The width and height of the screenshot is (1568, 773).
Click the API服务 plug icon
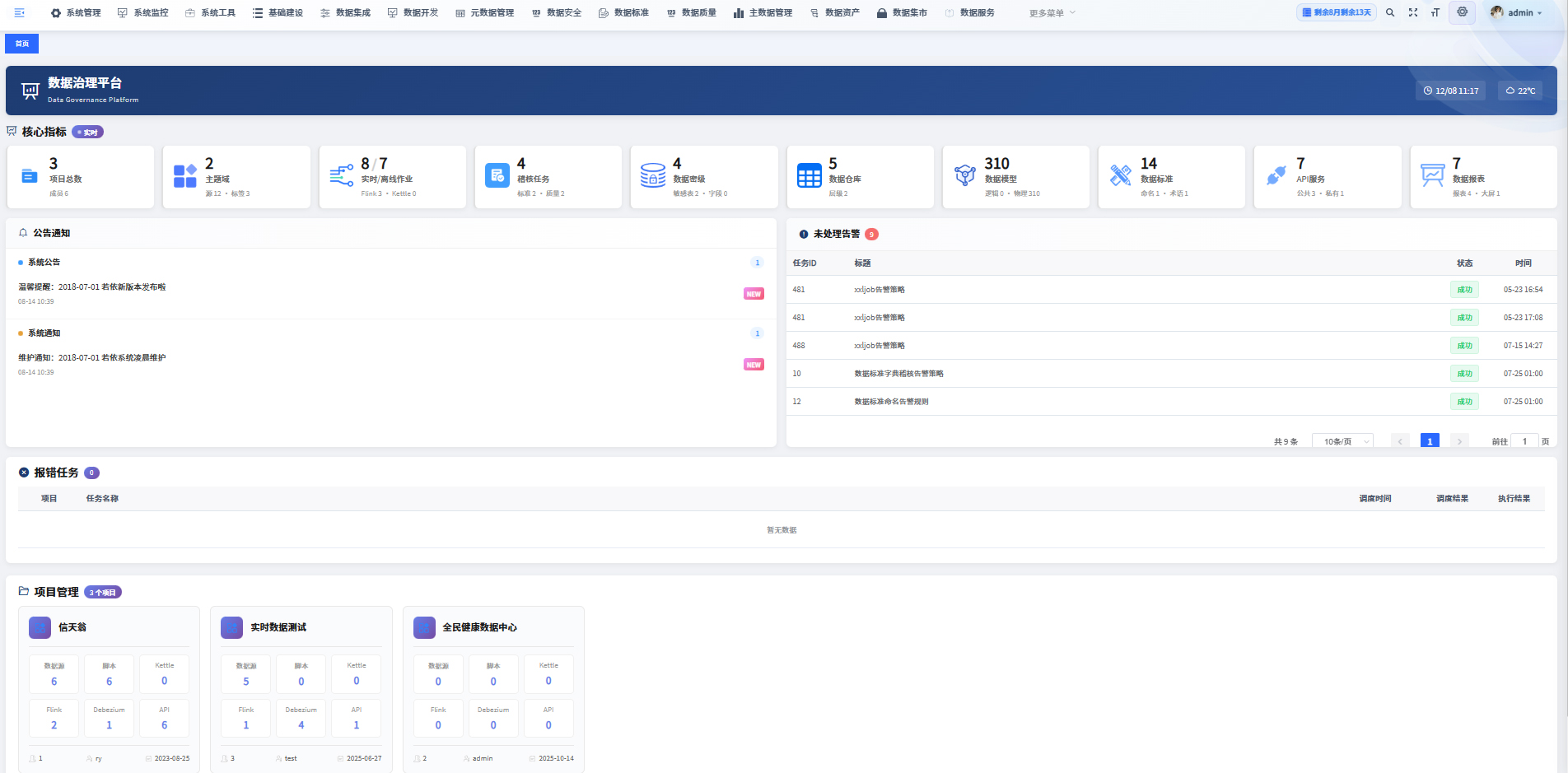pyautogui.click(x=1276, y=175)
